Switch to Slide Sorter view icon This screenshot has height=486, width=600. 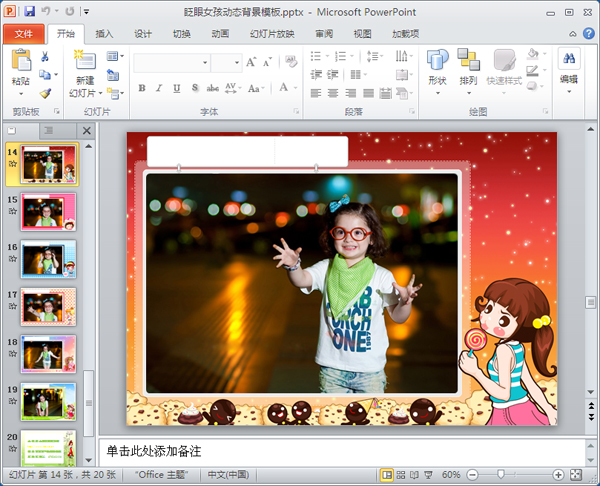[401, 475]
